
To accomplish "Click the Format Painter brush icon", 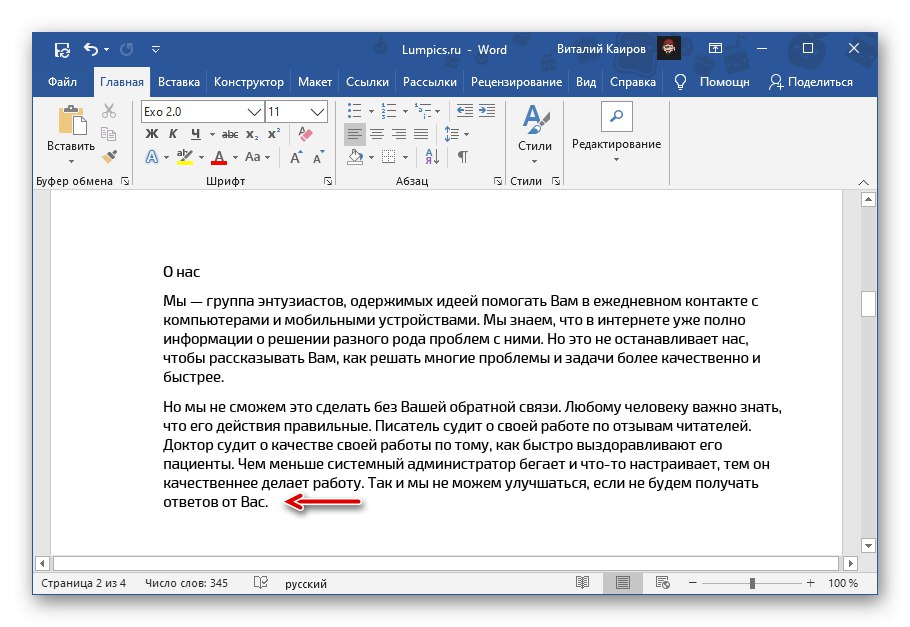I will coord(110,157).
